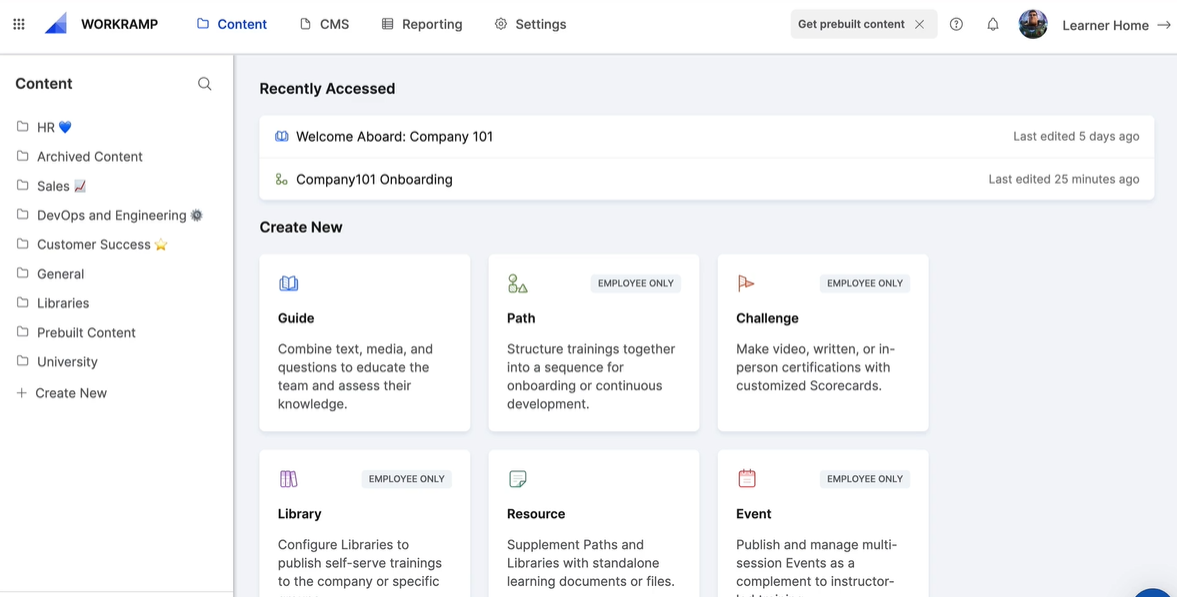Screen dimensions: 1177x597
Task: Dismiss the Get prebuilt content banner
Action: click(x=919, y=24)
